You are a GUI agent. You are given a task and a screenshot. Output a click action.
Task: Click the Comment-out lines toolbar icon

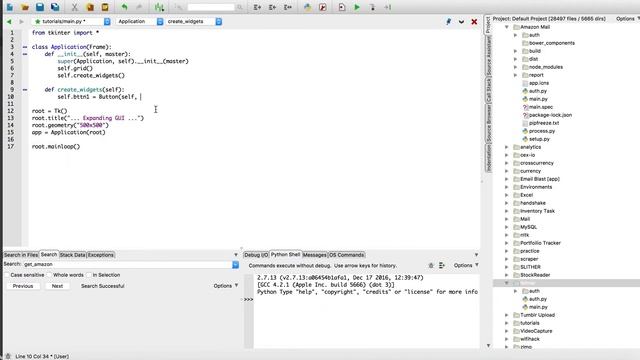pyautogui.click(x=288, y=7)
